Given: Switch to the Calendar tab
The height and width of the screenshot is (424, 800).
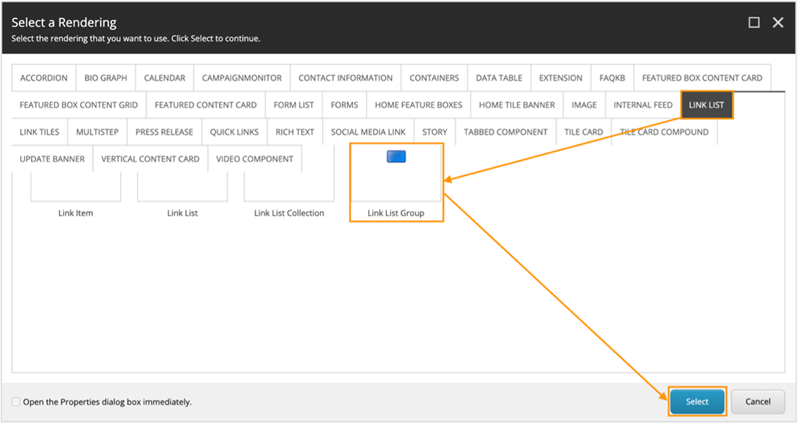Looking at the screenshot, I should pos(164,78).
